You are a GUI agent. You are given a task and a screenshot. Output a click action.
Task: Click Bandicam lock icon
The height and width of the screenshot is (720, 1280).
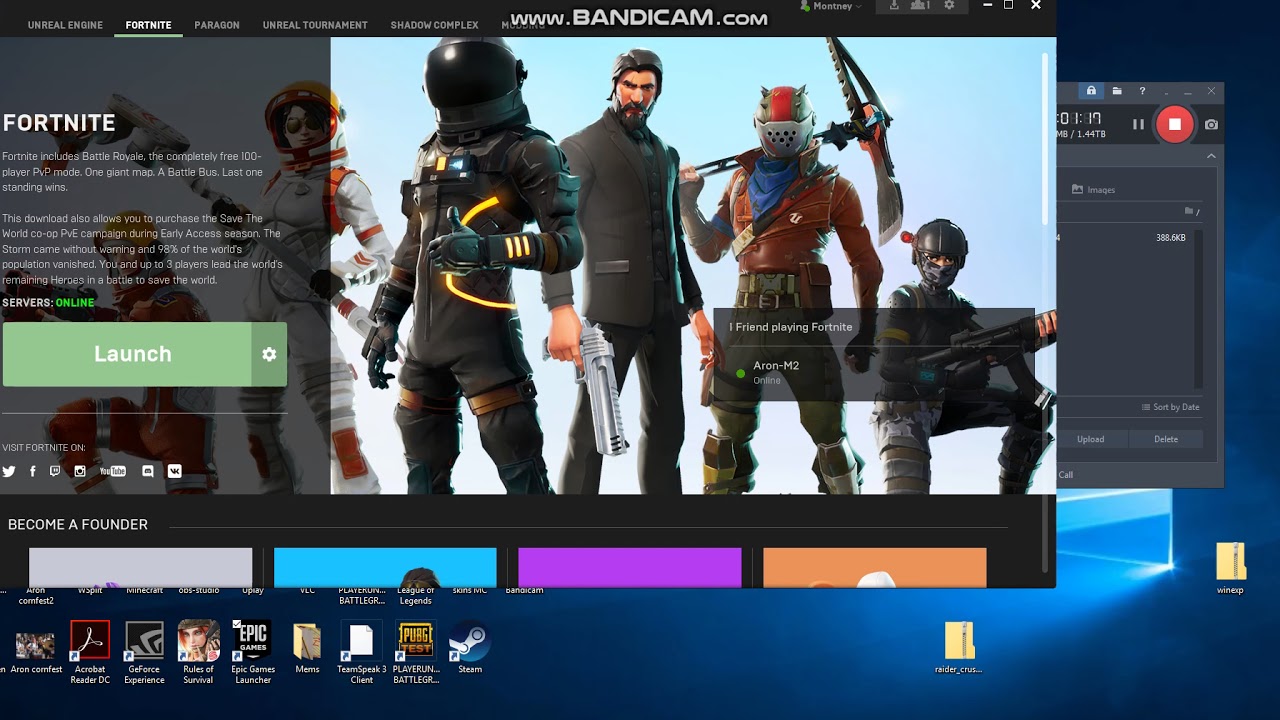(1091, 91)
